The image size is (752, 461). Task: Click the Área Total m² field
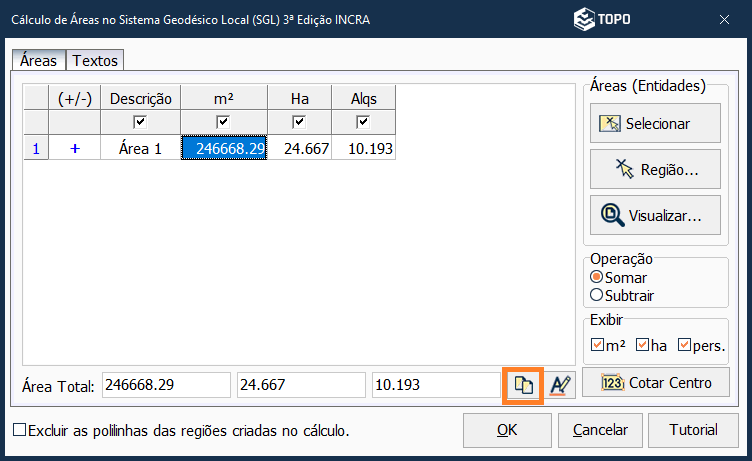coord(166,385)
